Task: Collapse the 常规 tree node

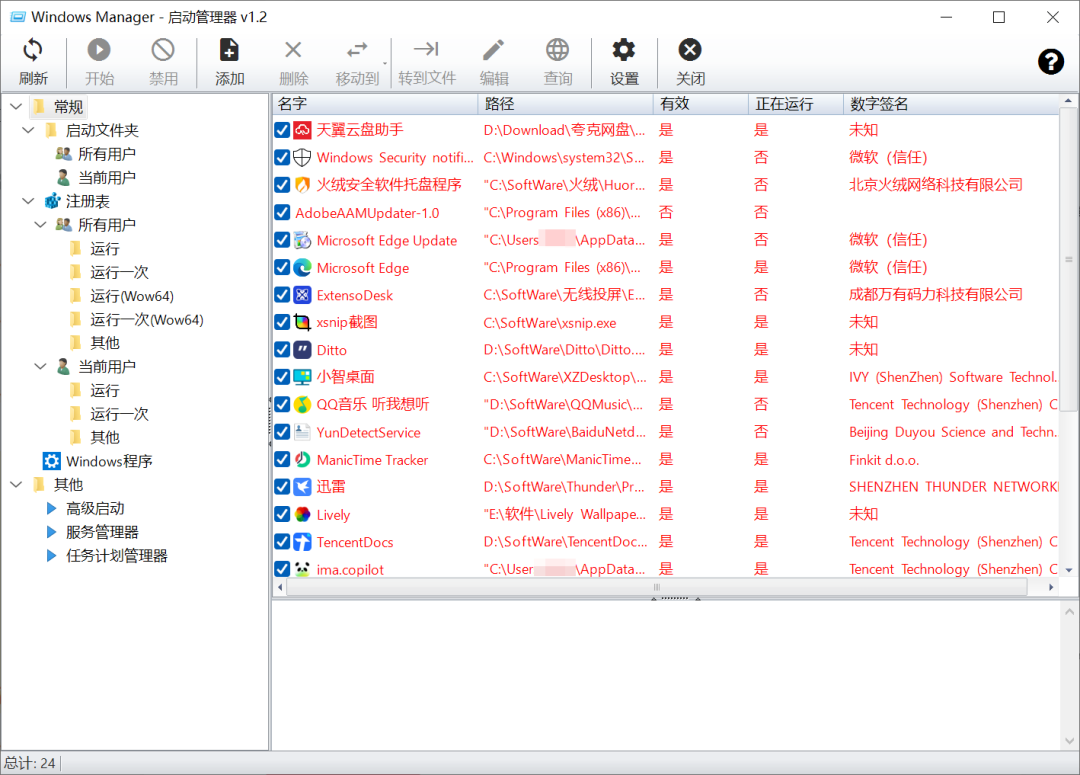Action: [16, 107]
